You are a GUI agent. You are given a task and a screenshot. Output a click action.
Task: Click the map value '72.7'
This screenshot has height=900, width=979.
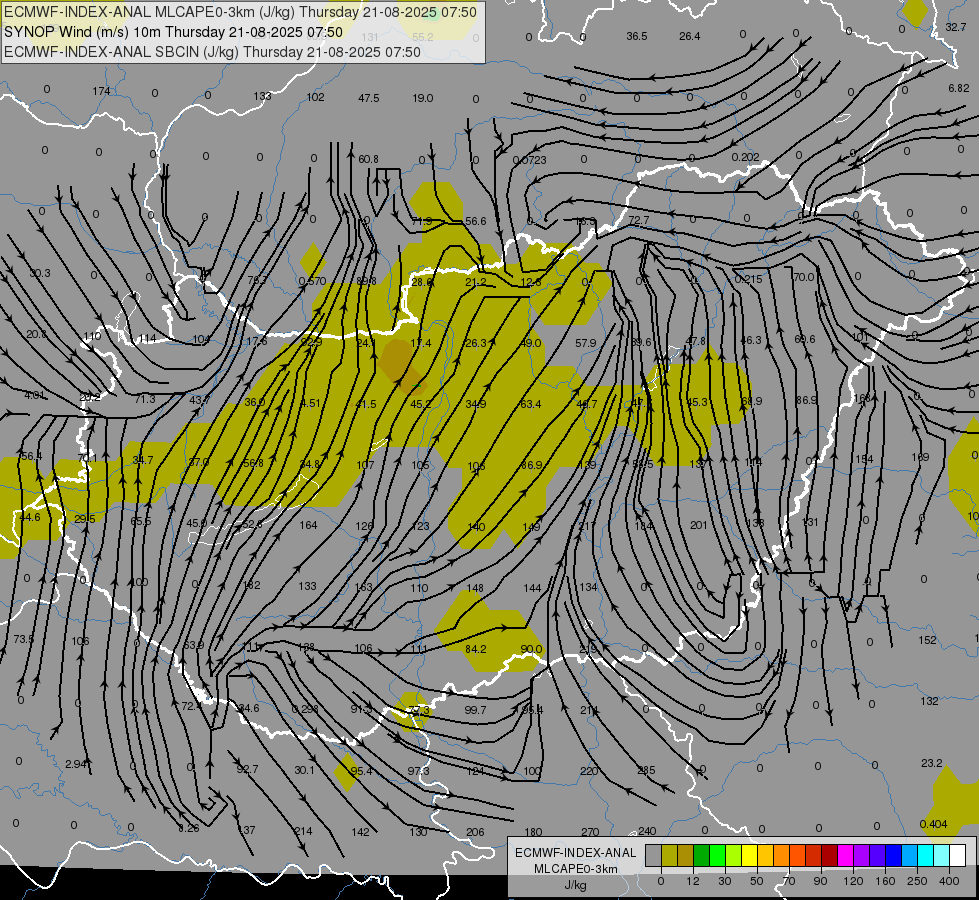pos(639,220)
